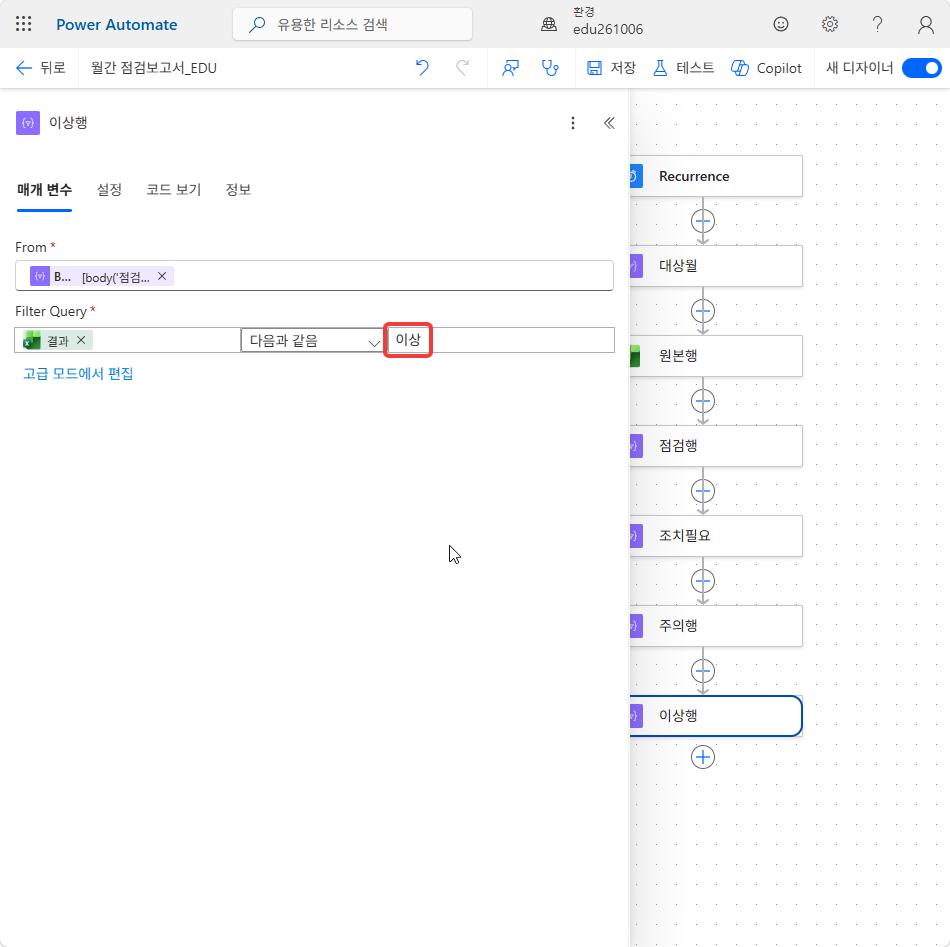The width and height of the screenshot is (950, 947).
Task: Click the purple icon on From token
Action: click(x=40, y=276)
